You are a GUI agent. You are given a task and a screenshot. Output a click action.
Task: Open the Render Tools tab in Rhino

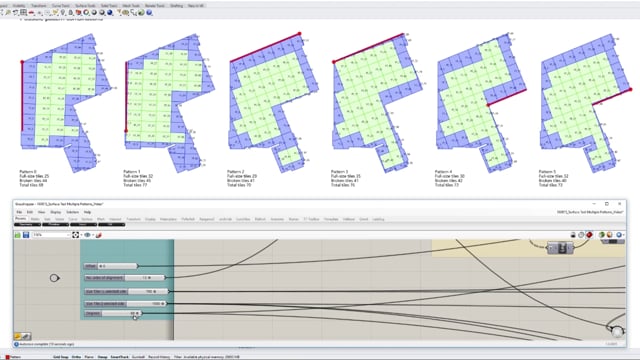pos(155,6)
